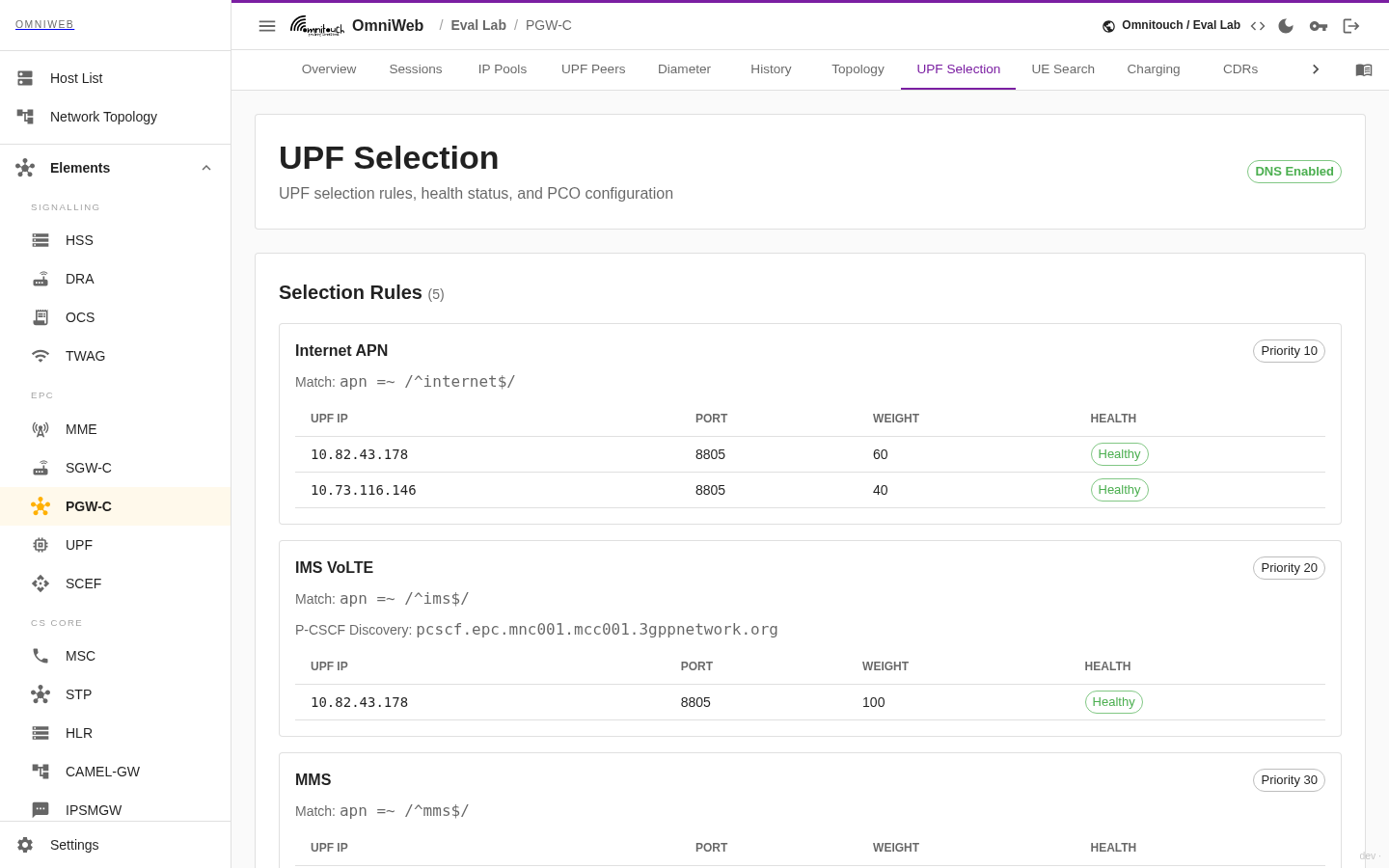Image resolution: width=1389 pixels, height=868 pixels.
Task: Click the STP hub icon
Action: click(x=41, y=694)
